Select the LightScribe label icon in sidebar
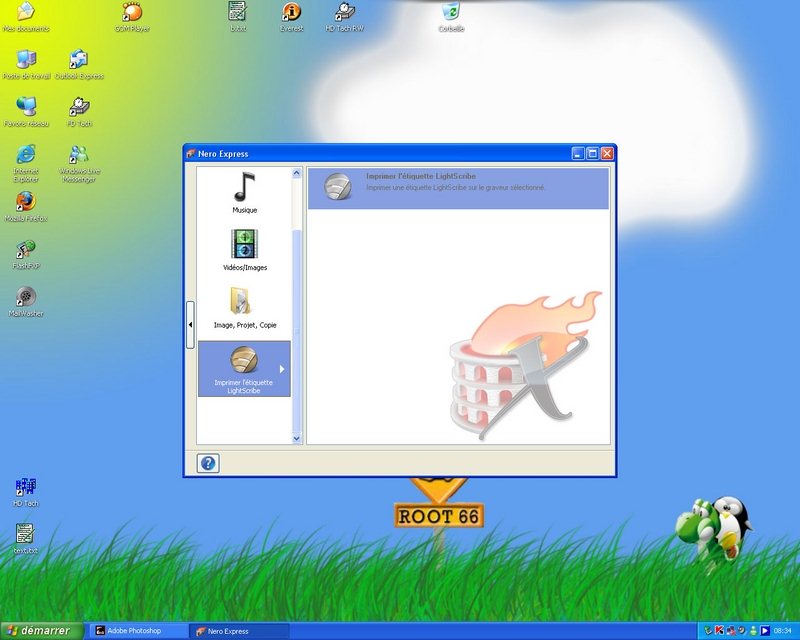The width and height of the screenshot is (800, 640). pyautogui.click(x=244, y=360)
